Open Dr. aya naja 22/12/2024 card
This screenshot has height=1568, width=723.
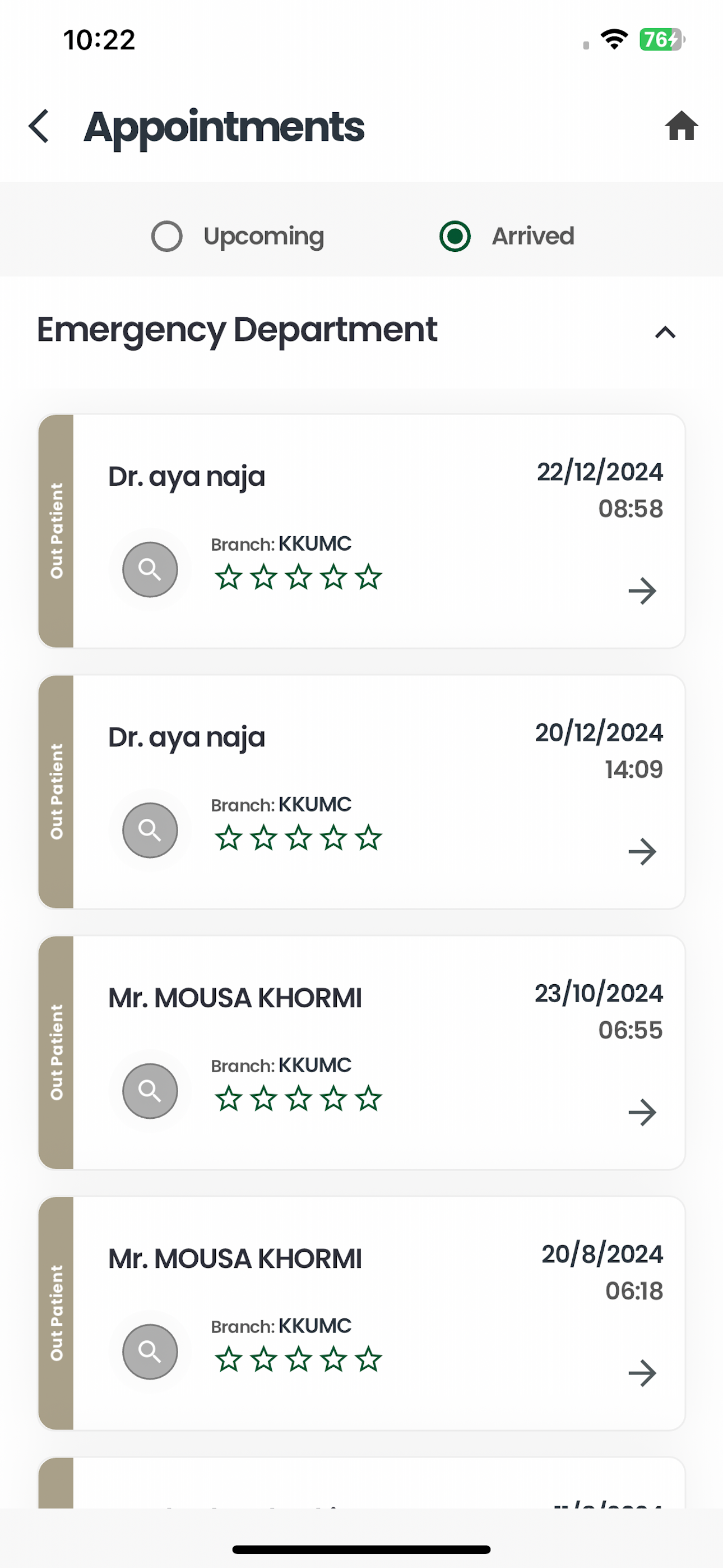361,531
